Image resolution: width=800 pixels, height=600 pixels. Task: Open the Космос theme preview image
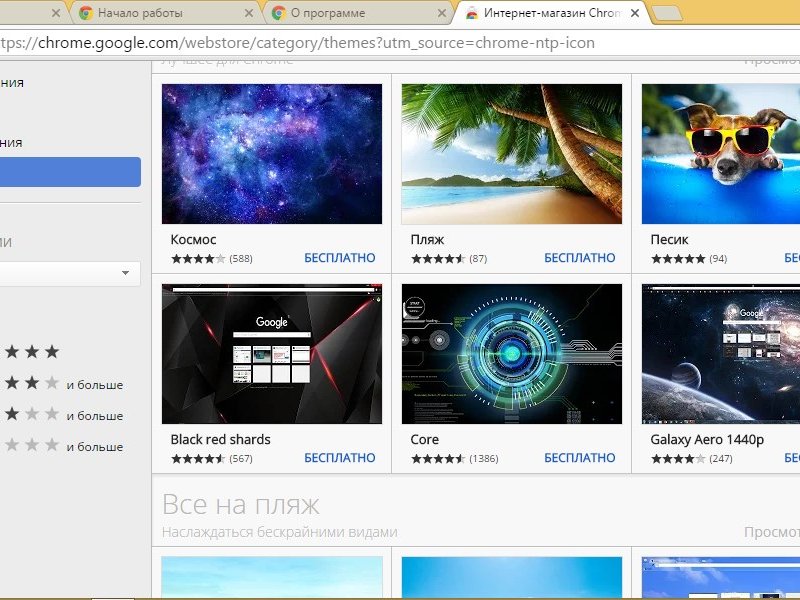pyautogui.click(x=272, y=154)
